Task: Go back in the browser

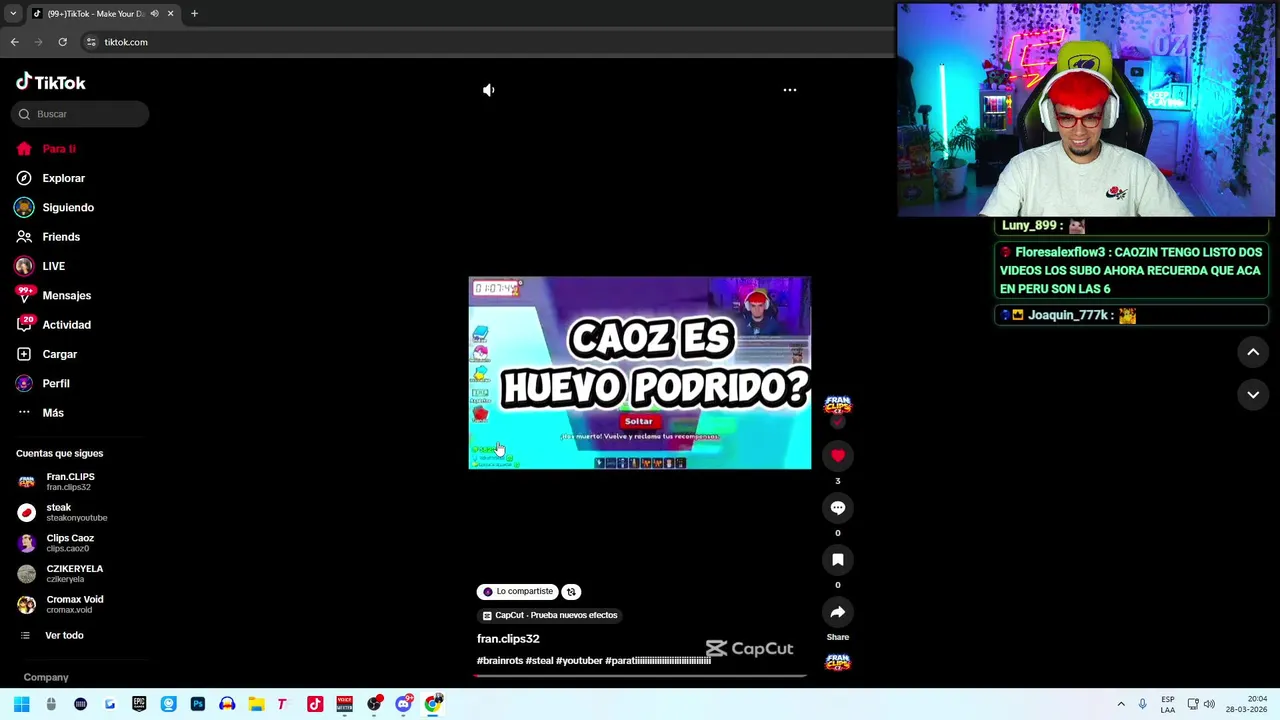Action: pyautogui.click(x=14, y=42)
